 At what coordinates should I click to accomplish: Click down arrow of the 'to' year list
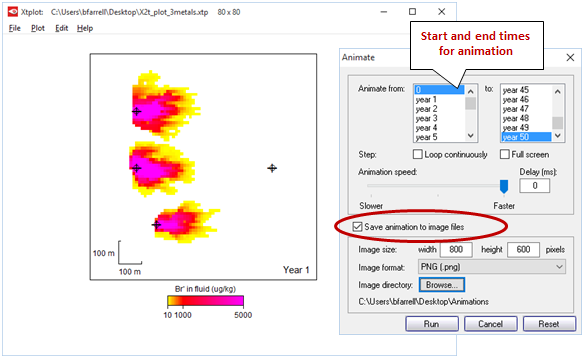click(558, 136)
